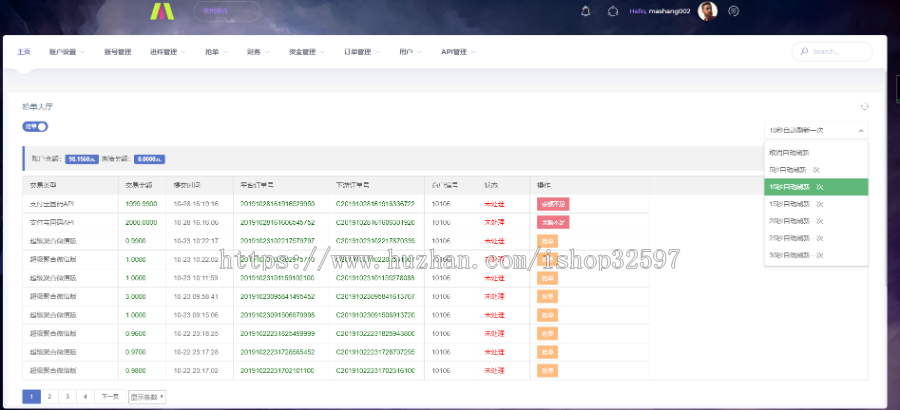Click the green-purple logo at top
This screenshot has width=900, height=410.
tap(161, 11)
